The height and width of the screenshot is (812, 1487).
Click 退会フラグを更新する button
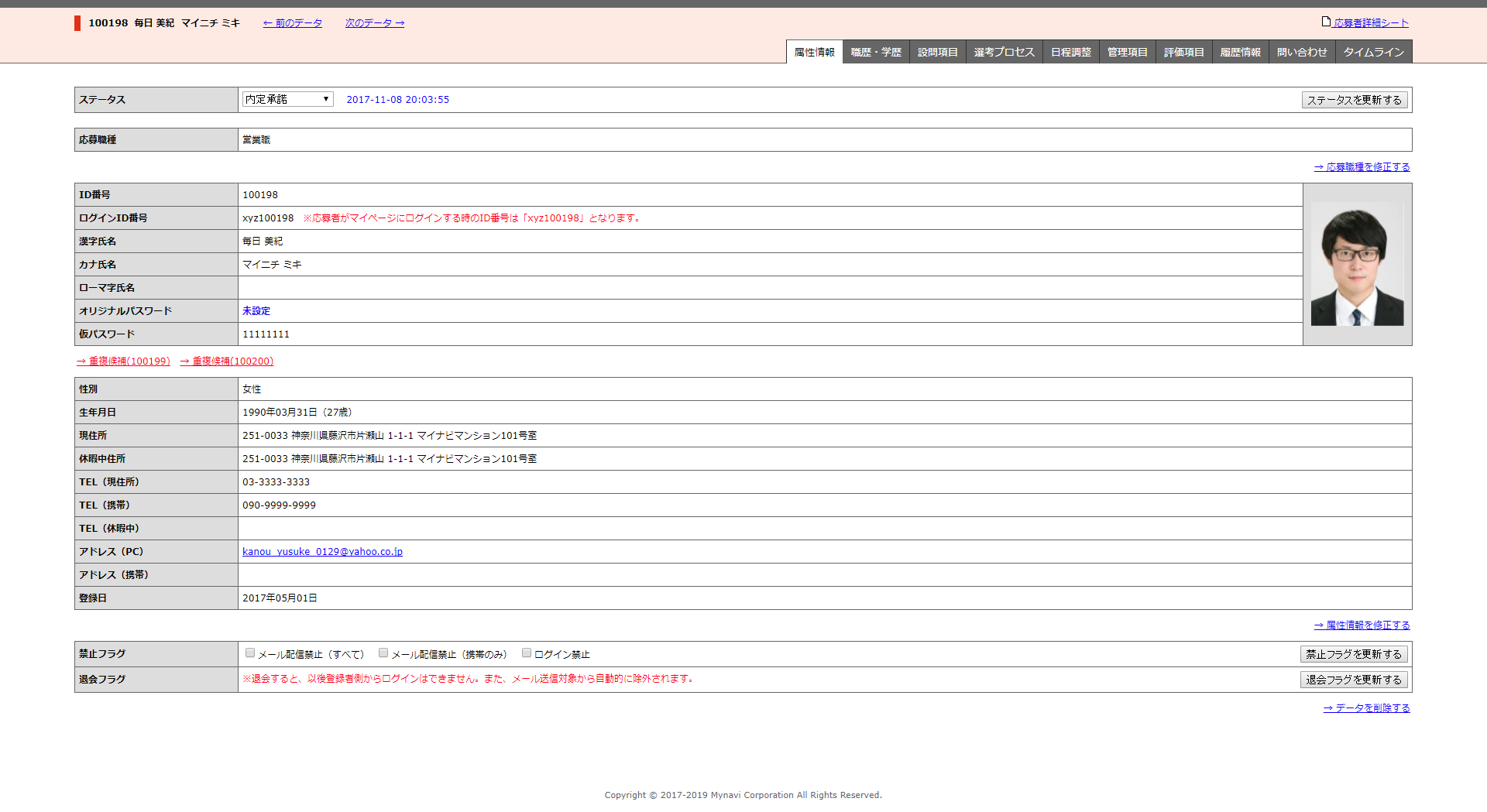(x=1353, y=680)
